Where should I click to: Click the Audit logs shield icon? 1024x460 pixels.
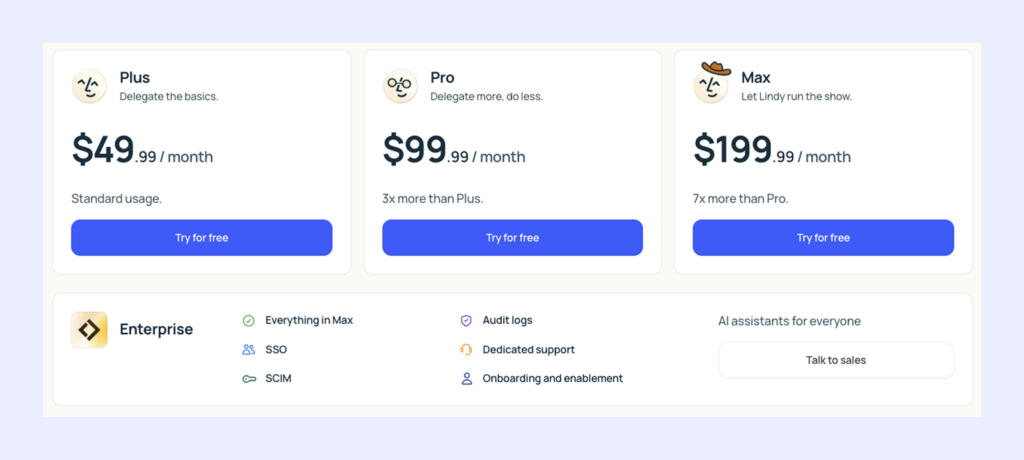(466, 321)
